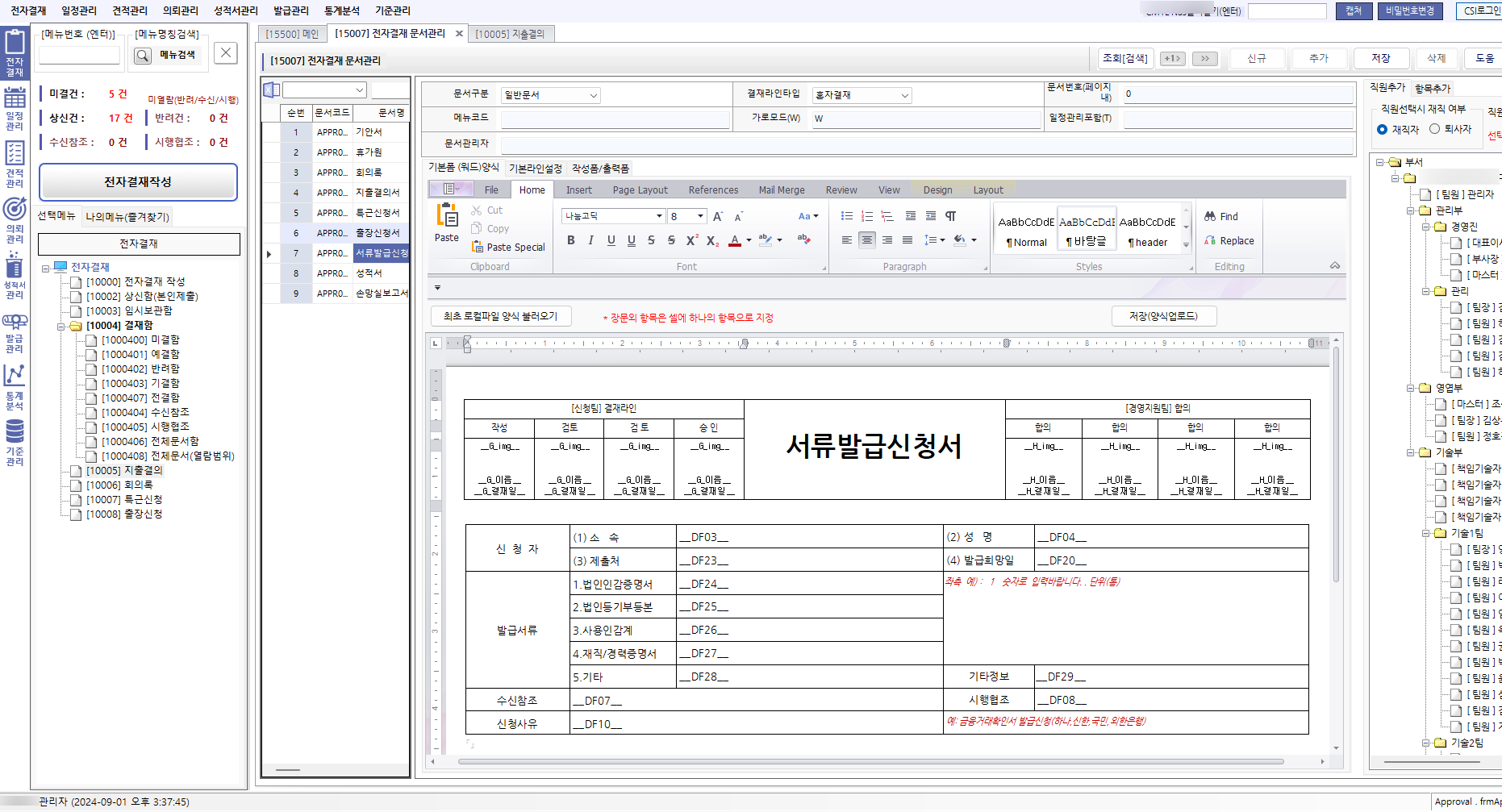Screen dimensions: 1502x812
Task: Click the magnifier icon for menu search
Action: click(x=143, y=56)
